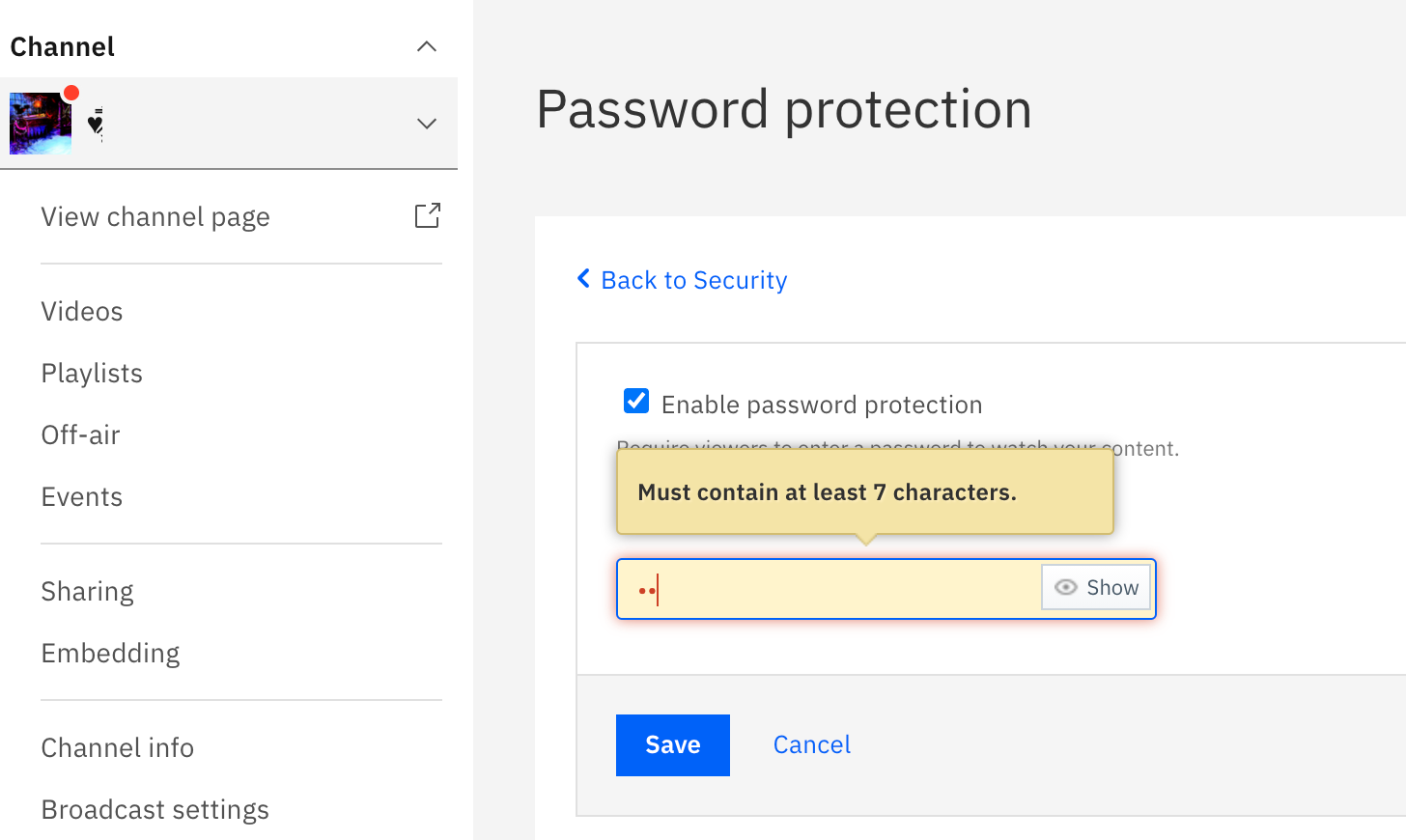
Task: Open the Sharing settings
Action: [x=87, y=591]
